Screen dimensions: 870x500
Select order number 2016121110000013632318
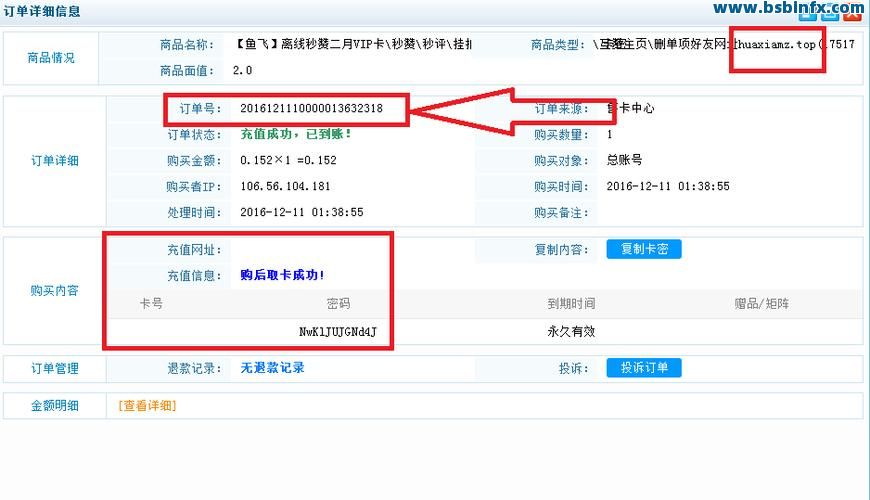click(x=311, y=108)
